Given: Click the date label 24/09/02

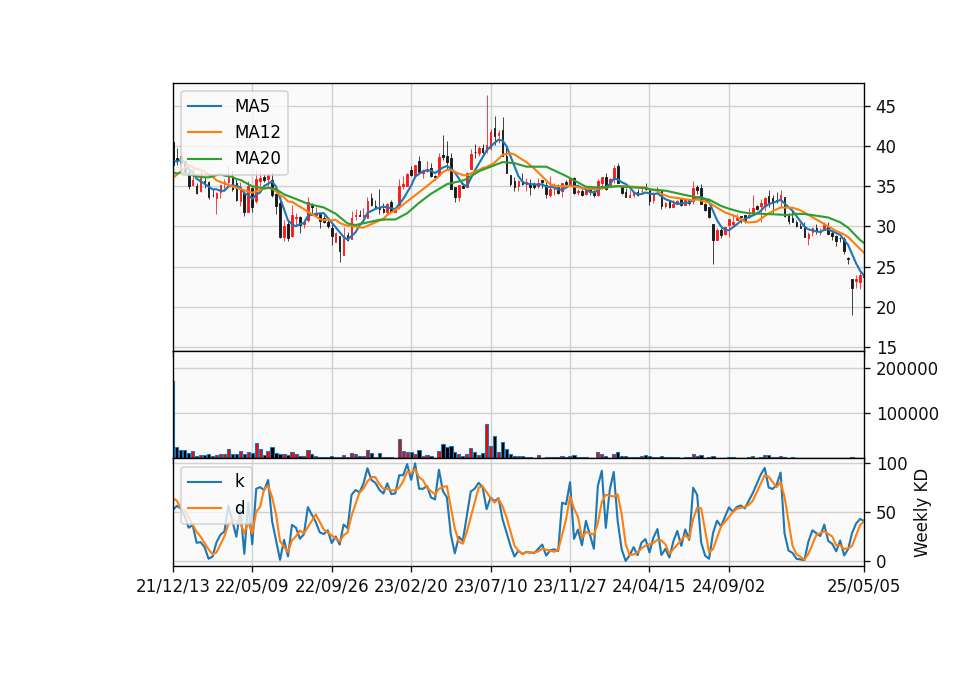Looking at the screenshot, I should point(729,586).
